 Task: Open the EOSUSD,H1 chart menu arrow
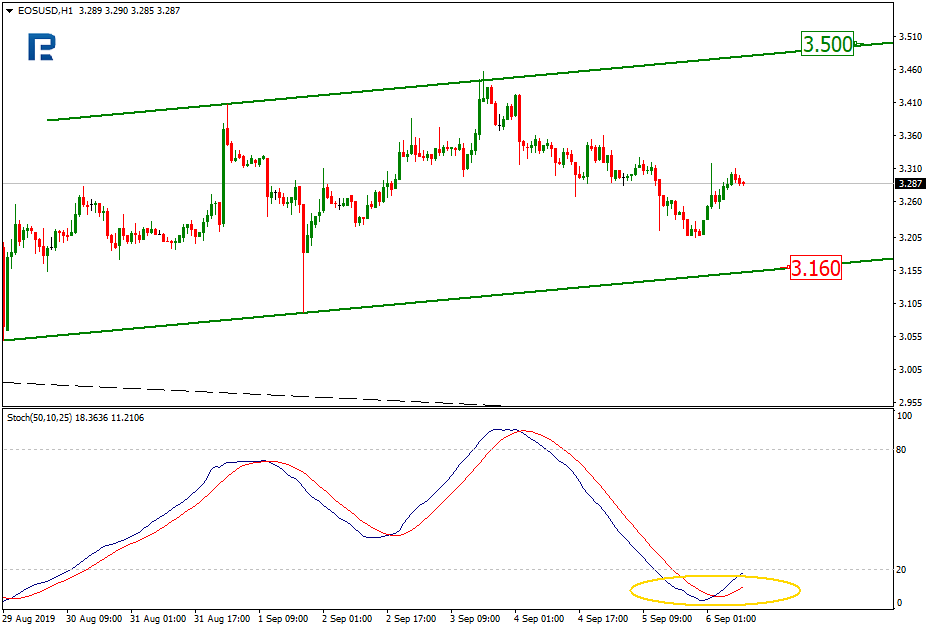click(x=9, y=11)
